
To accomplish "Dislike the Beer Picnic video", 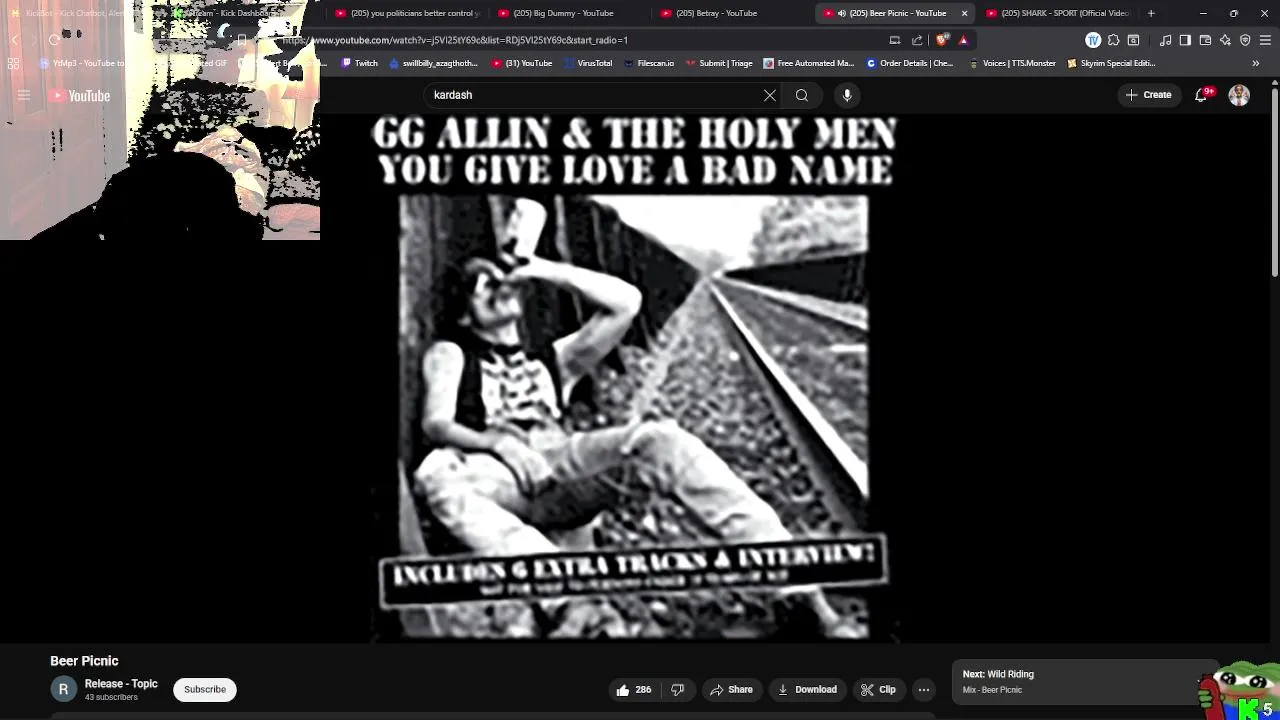I will 678,689.
